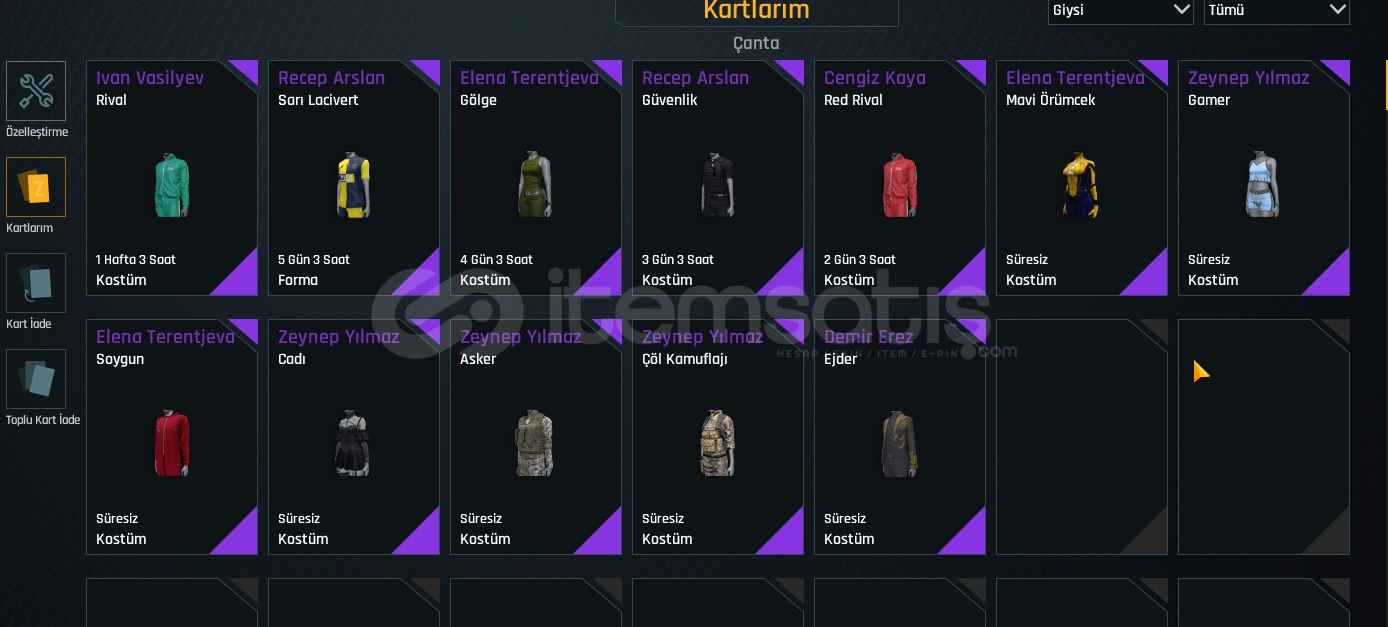
Task: Open the Kart İade icon
Action: (x=36, y=283)
